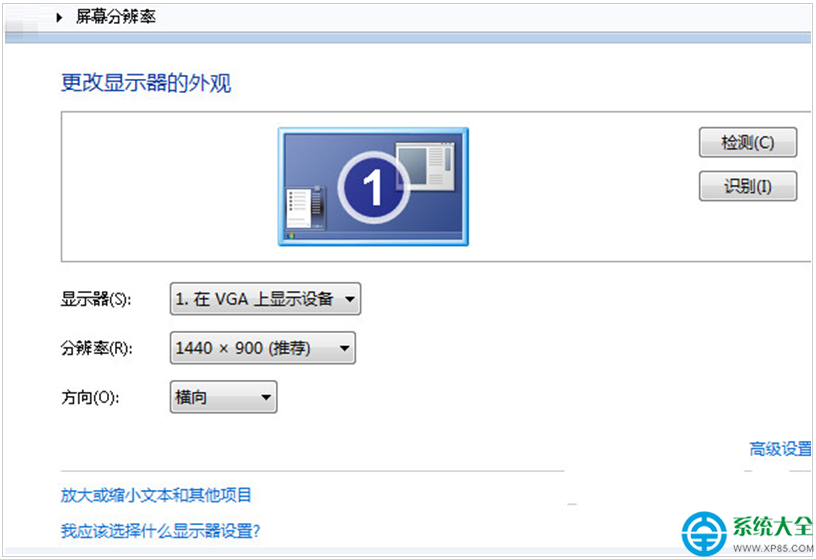Click the 方向(O) label
Image resolution: width=816 pixels, height=559 pixels.
click(91, 398)
